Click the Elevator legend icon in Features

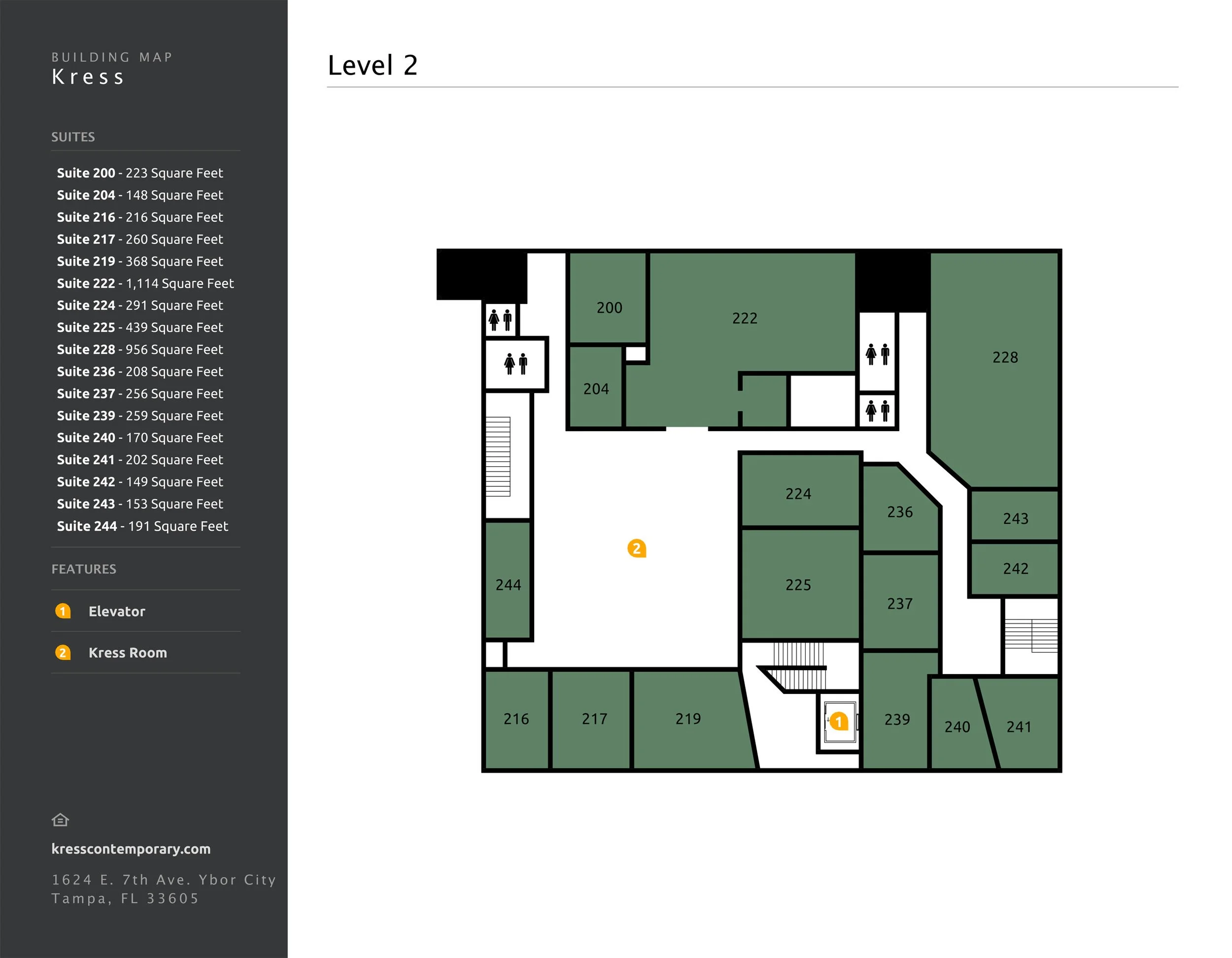[63, 611]
